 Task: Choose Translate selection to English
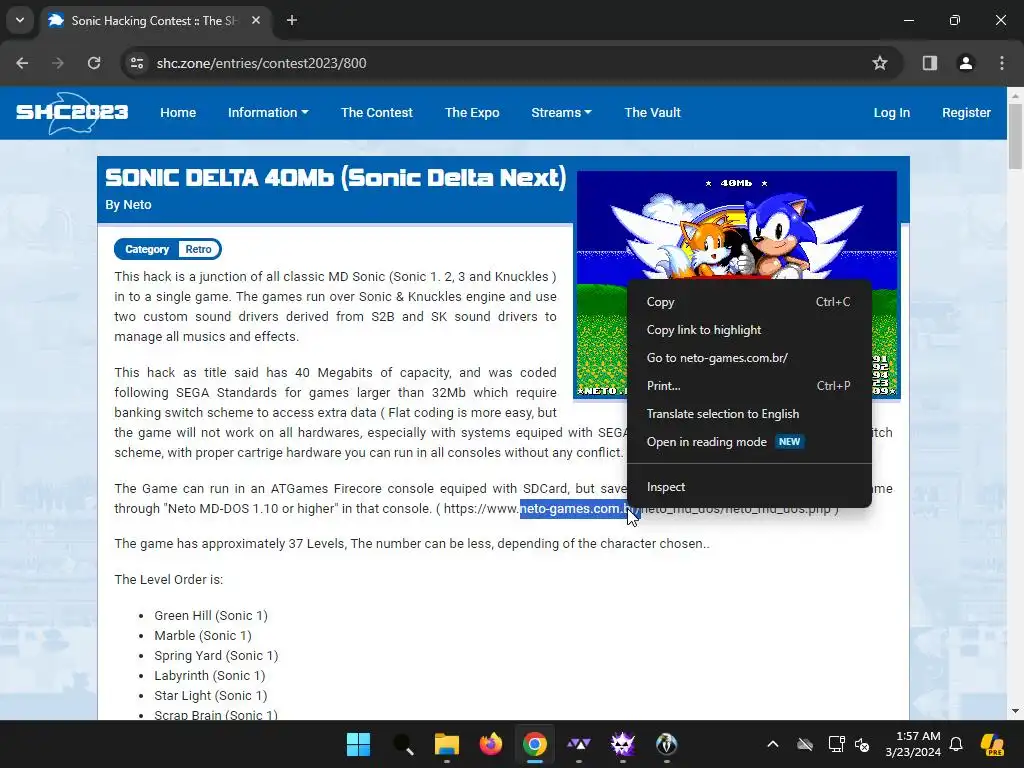(x=749, y=414)
